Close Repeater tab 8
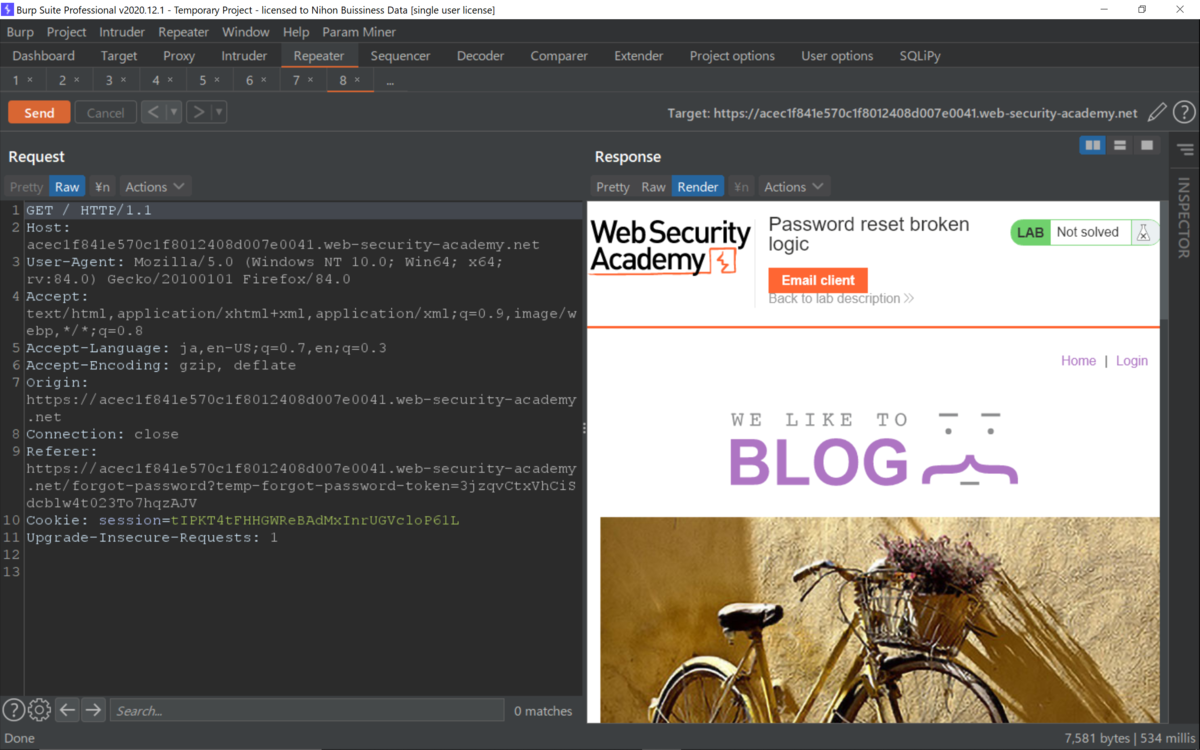The width and height of the screenshot is (1200, 750). coord(357,80)
